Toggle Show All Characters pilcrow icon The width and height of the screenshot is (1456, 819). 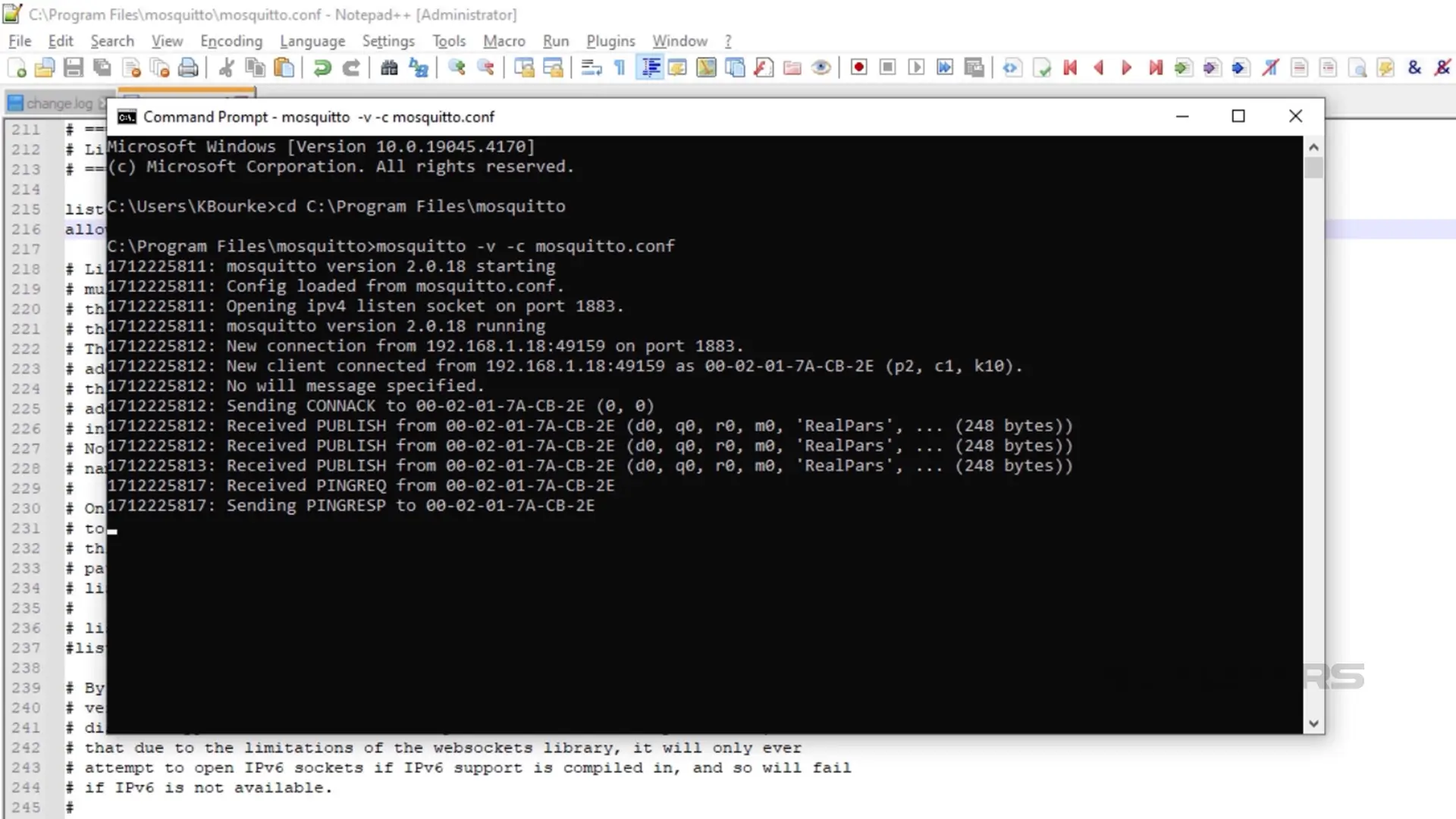620,68
